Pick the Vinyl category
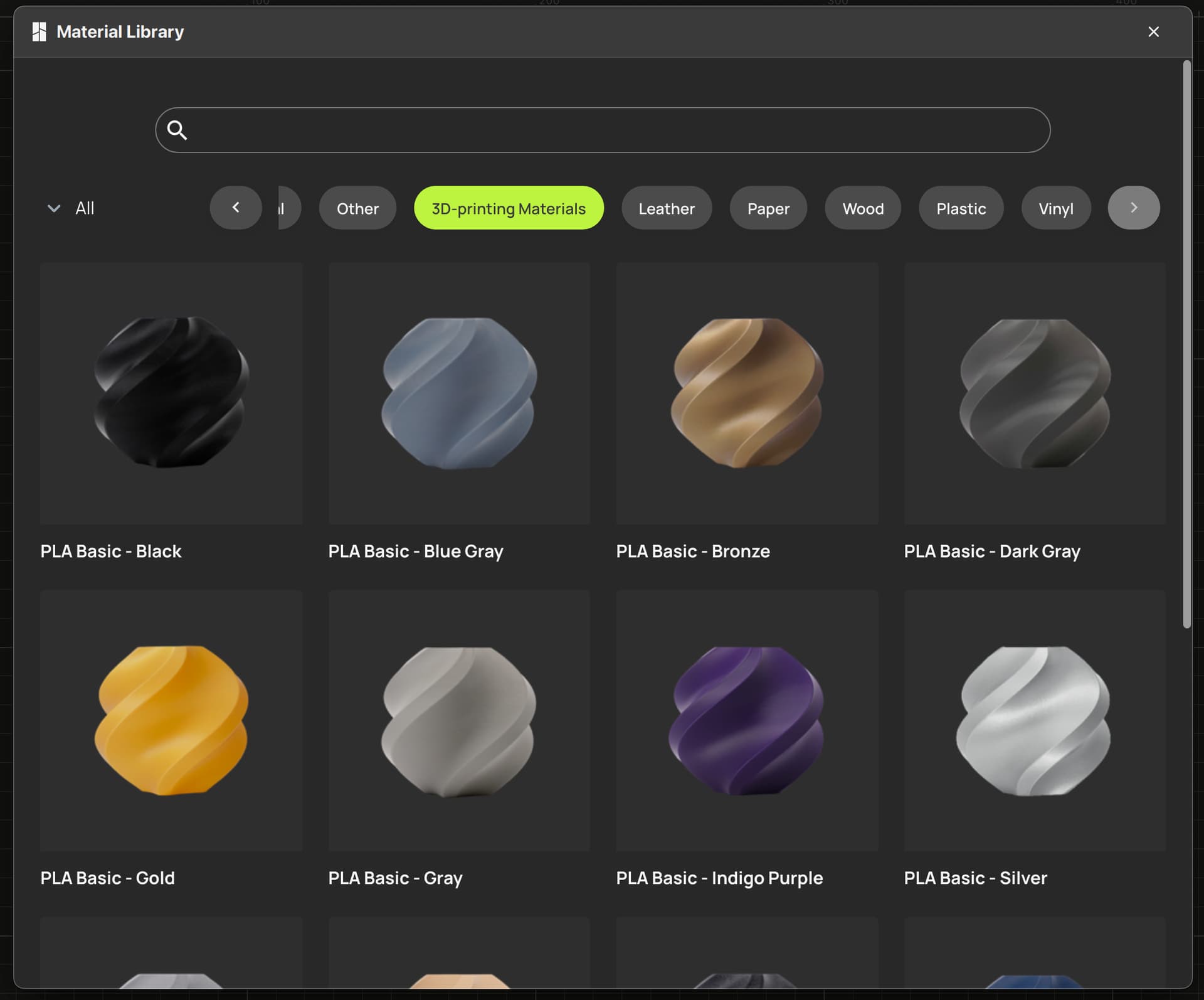The image size is (1204, 1000). point(1056,208)
